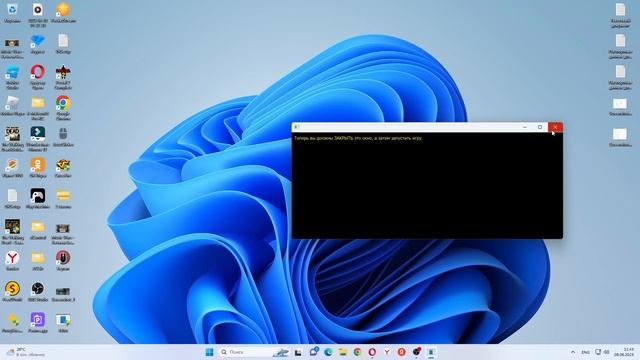The width and height of the screenshot is (640, 360).
Task: Open the OBS Studio desktop shortcut
Action: click(38, 292)
